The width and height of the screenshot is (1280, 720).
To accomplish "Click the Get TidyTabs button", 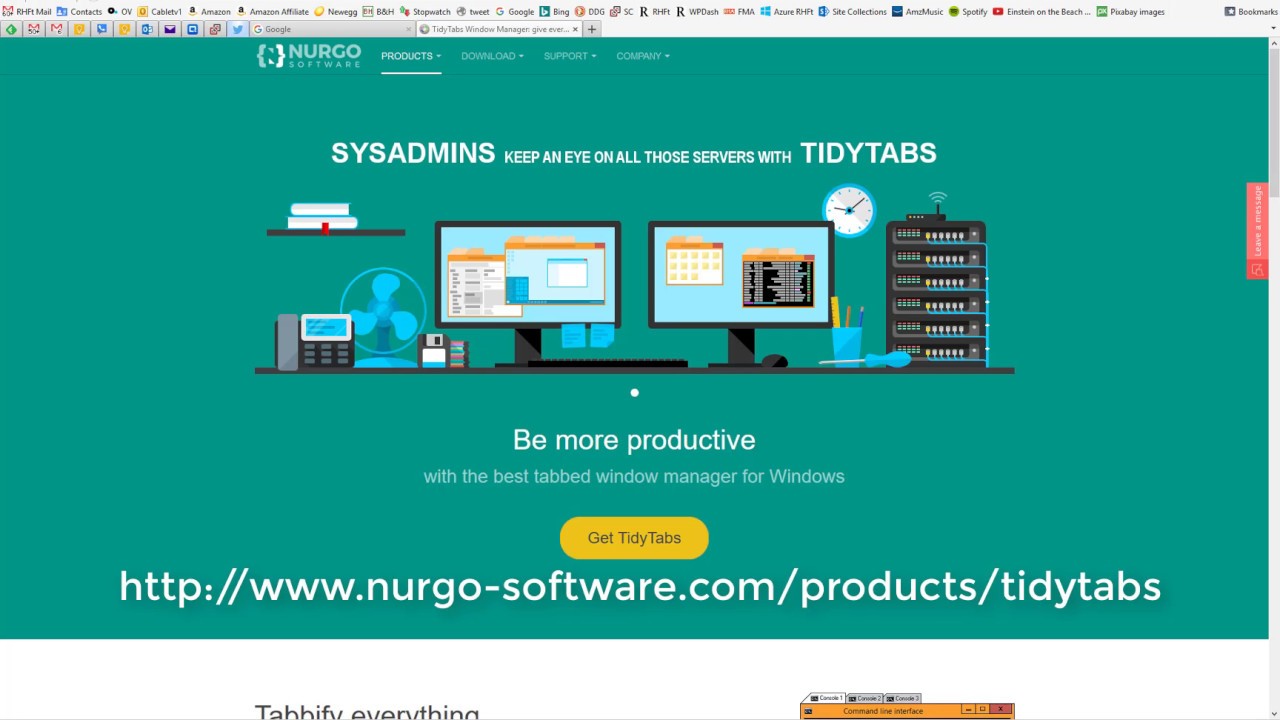I will (x=634, y=538).
